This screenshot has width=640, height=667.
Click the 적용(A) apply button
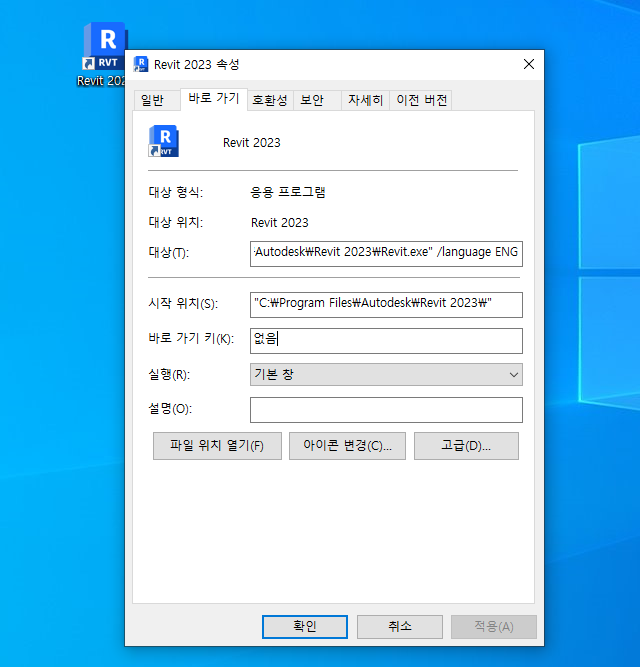click(494, 627)
